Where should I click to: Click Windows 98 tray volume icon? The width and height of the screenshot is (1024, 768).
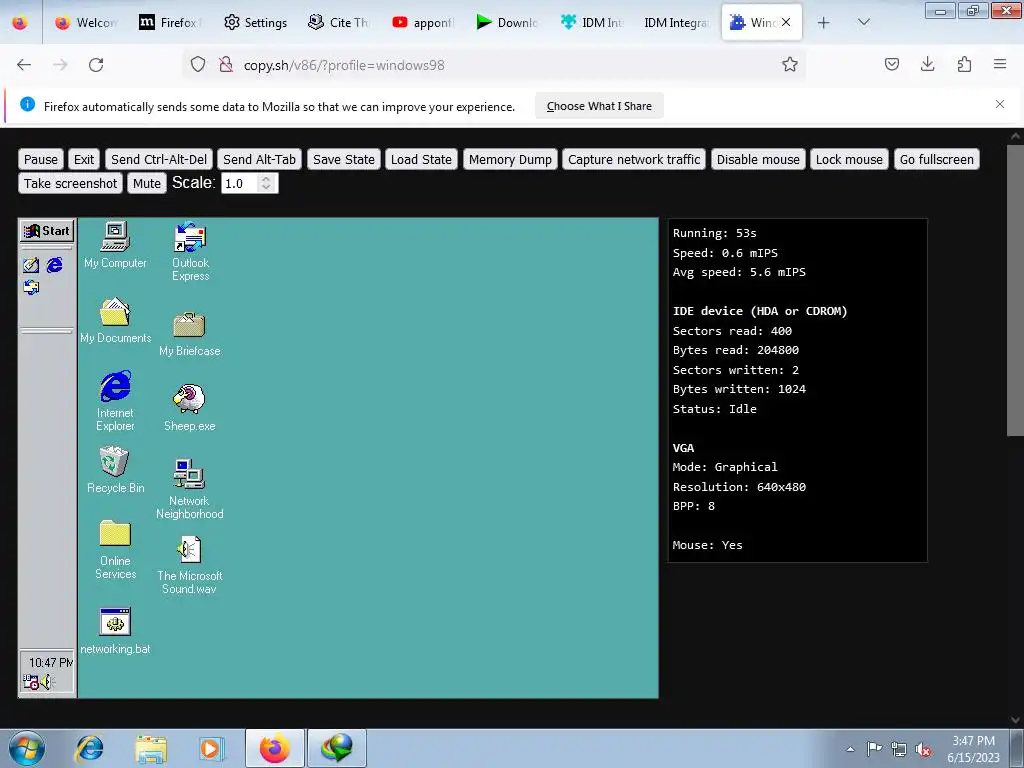pos(46,682)
